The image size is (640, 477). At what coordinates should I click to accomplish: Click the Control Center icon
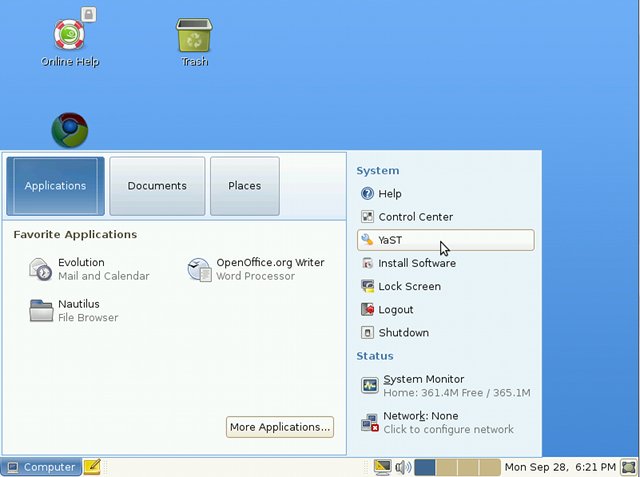[x=367, y=217]
